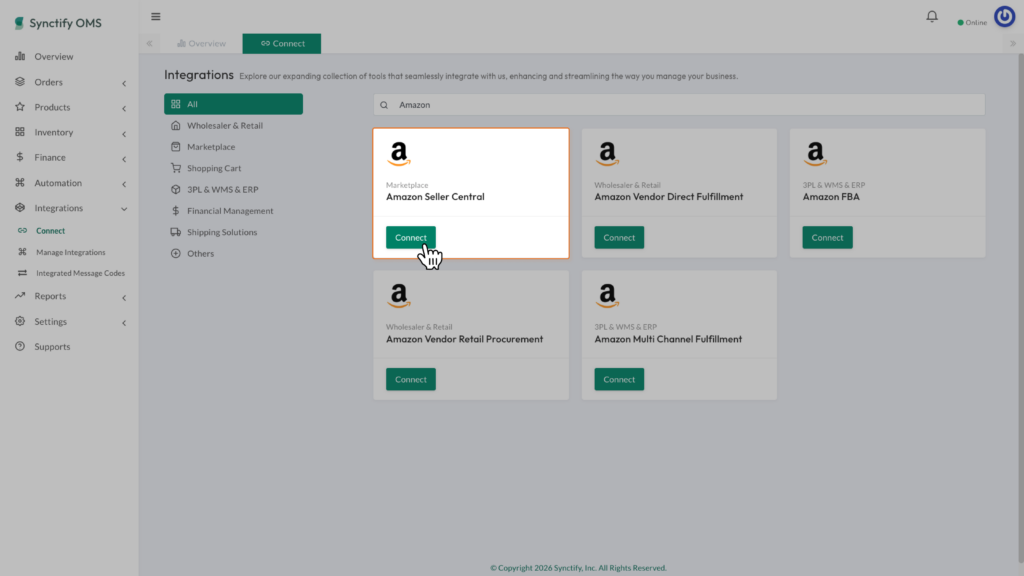
Task: Expand the Inventory sidebar menu chevron
Action: [124, 133]
